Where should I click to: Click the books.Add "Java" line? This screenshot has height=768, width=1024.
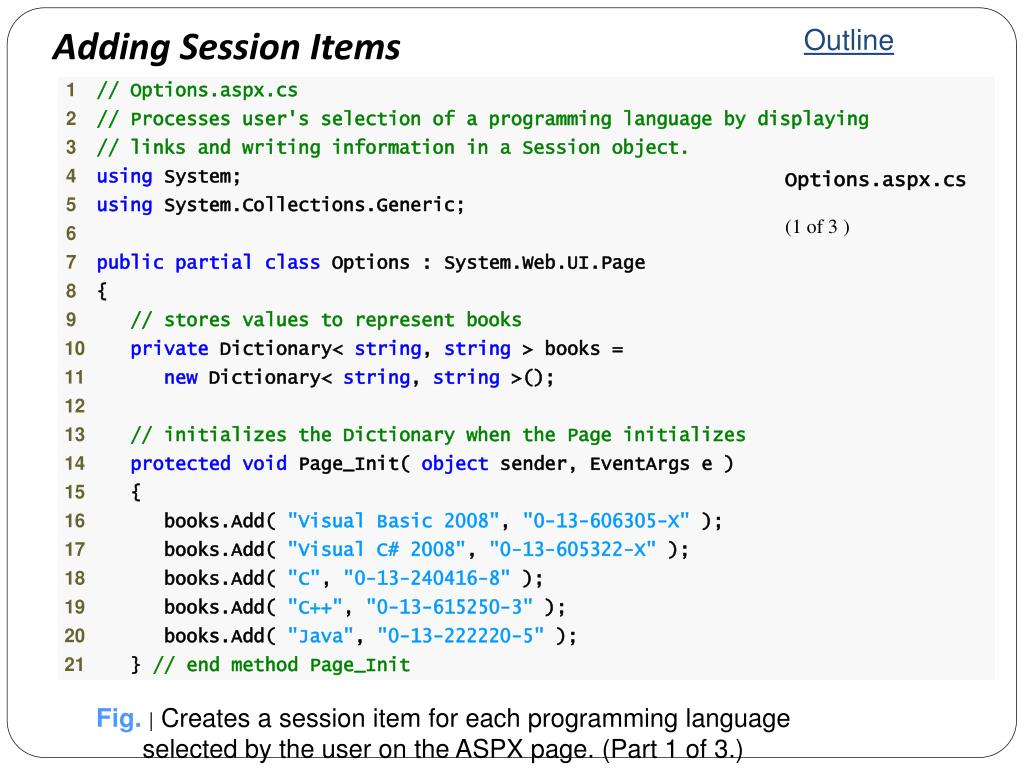370,636
